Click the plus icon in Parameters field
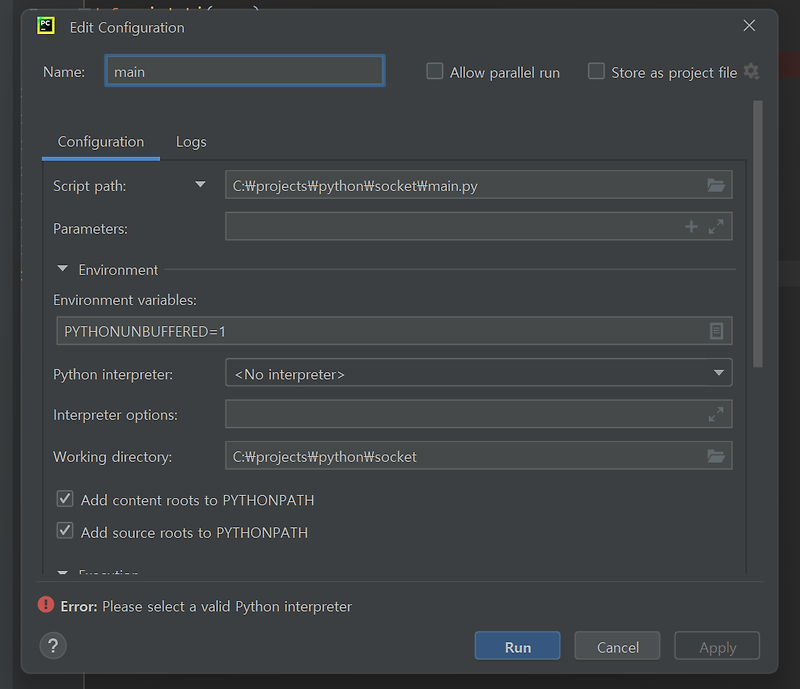 691,227
